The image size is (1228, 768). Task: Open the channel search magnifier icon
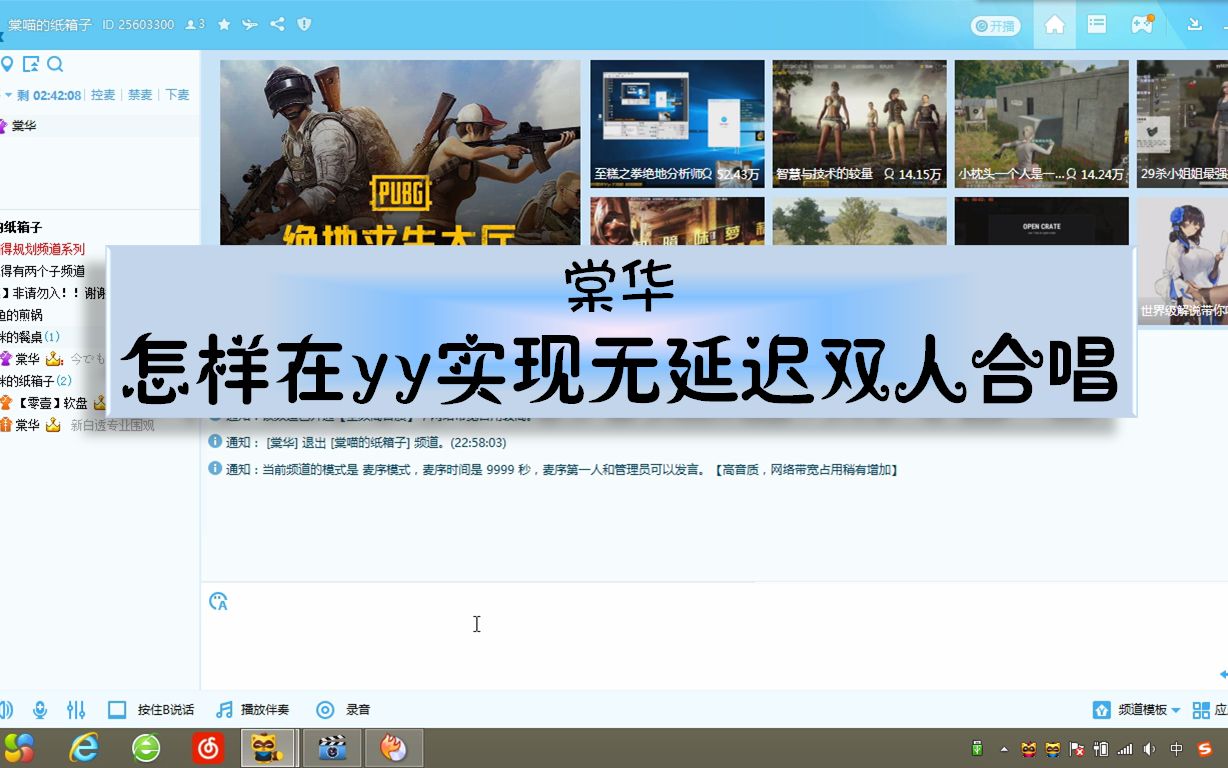pos(55,65)
